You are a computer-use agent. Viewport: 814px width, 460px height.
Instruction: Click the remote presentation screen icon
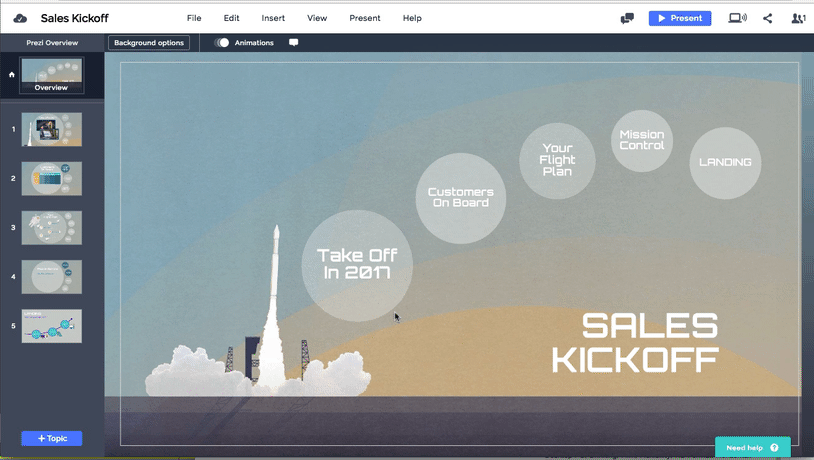click(738, 18)
